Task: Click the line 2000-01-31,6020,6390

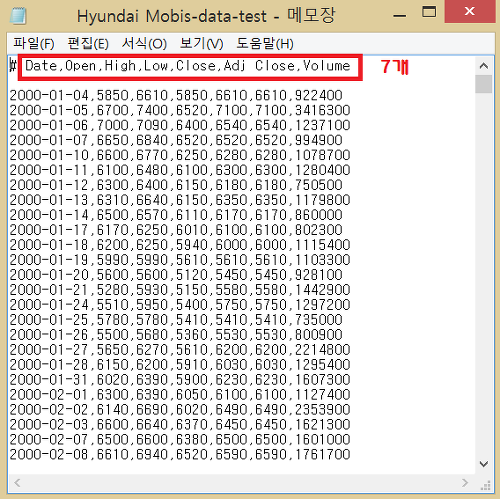Action: coord(180,380)
